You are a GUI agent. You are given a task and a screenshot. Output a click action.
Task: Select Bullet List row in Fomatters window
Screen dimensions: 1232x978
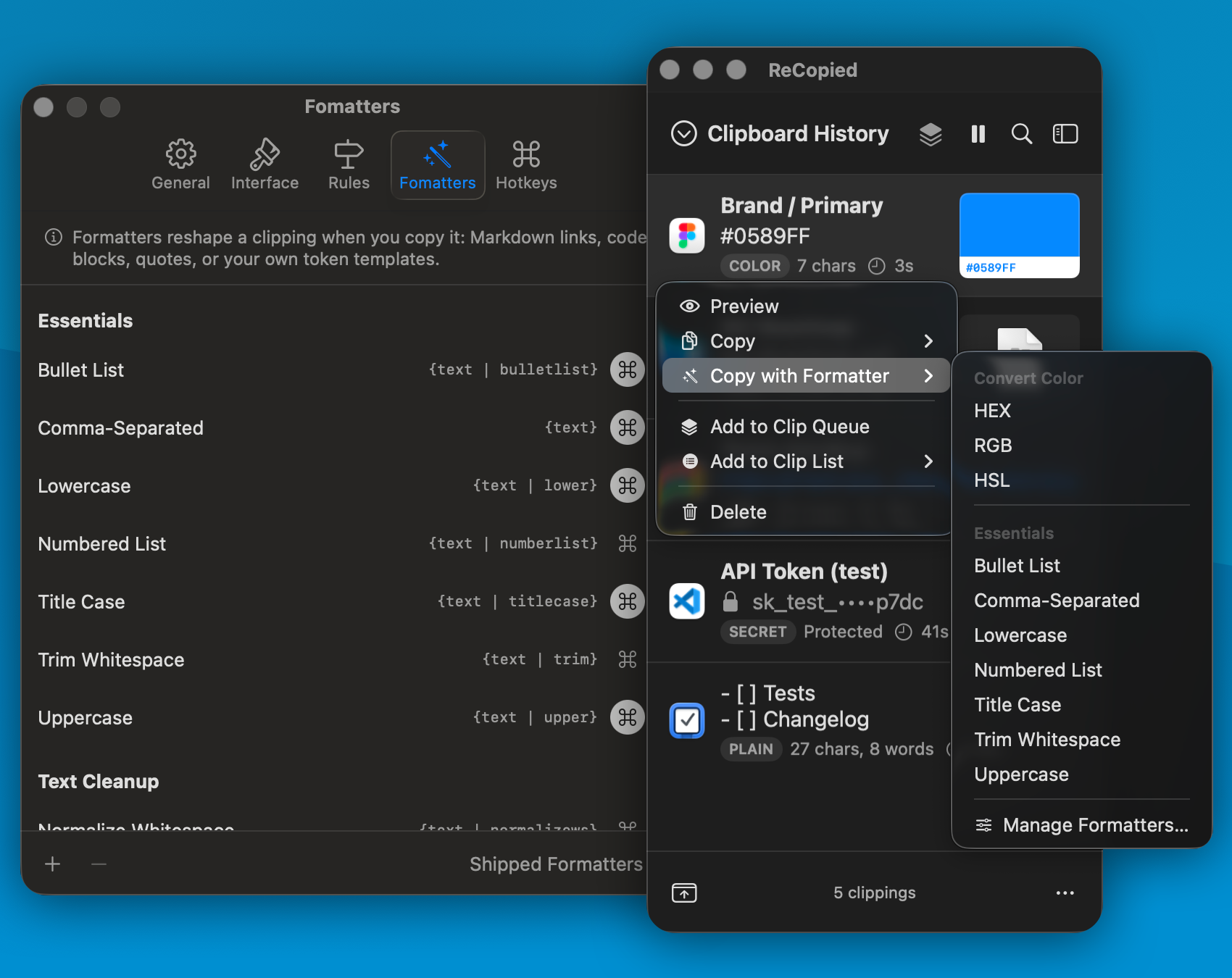pos(335,369)
